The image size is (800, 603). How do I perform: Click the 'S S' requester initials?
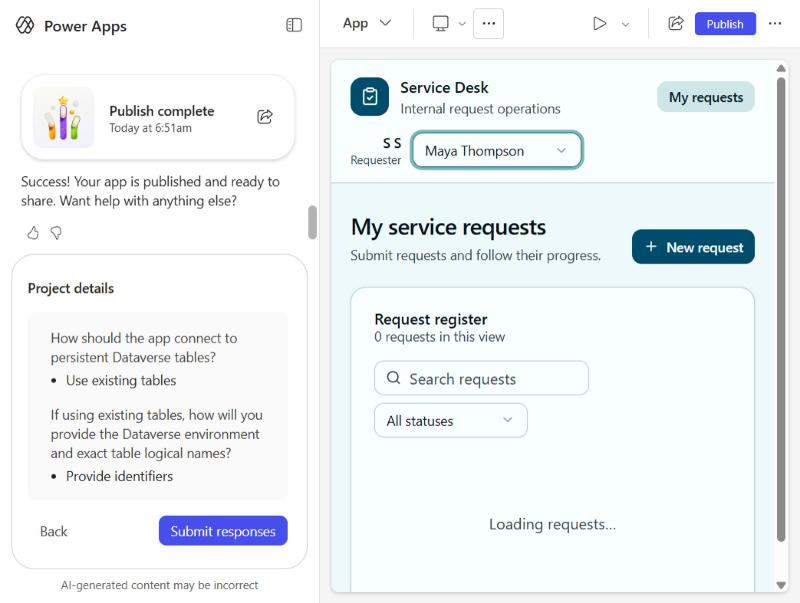pos(392,143)
